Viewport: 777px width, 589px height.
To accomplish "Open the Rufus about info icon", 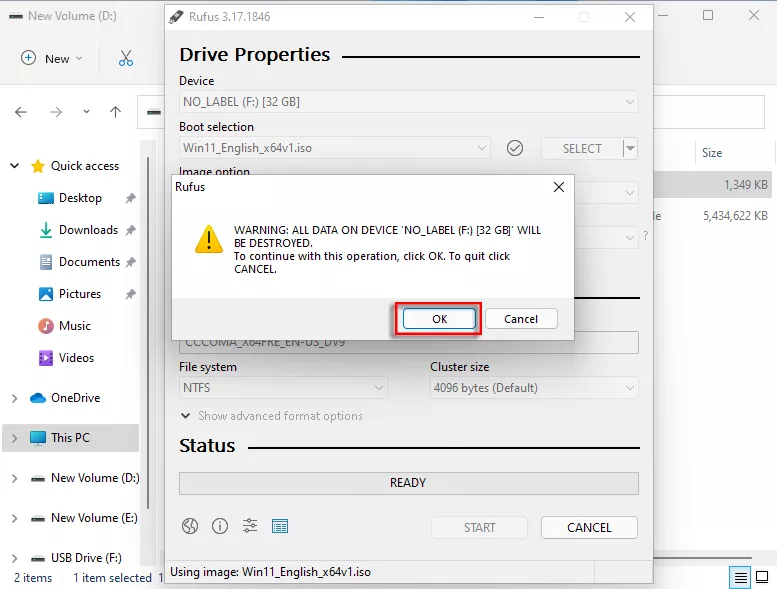I will coord(220,526).
